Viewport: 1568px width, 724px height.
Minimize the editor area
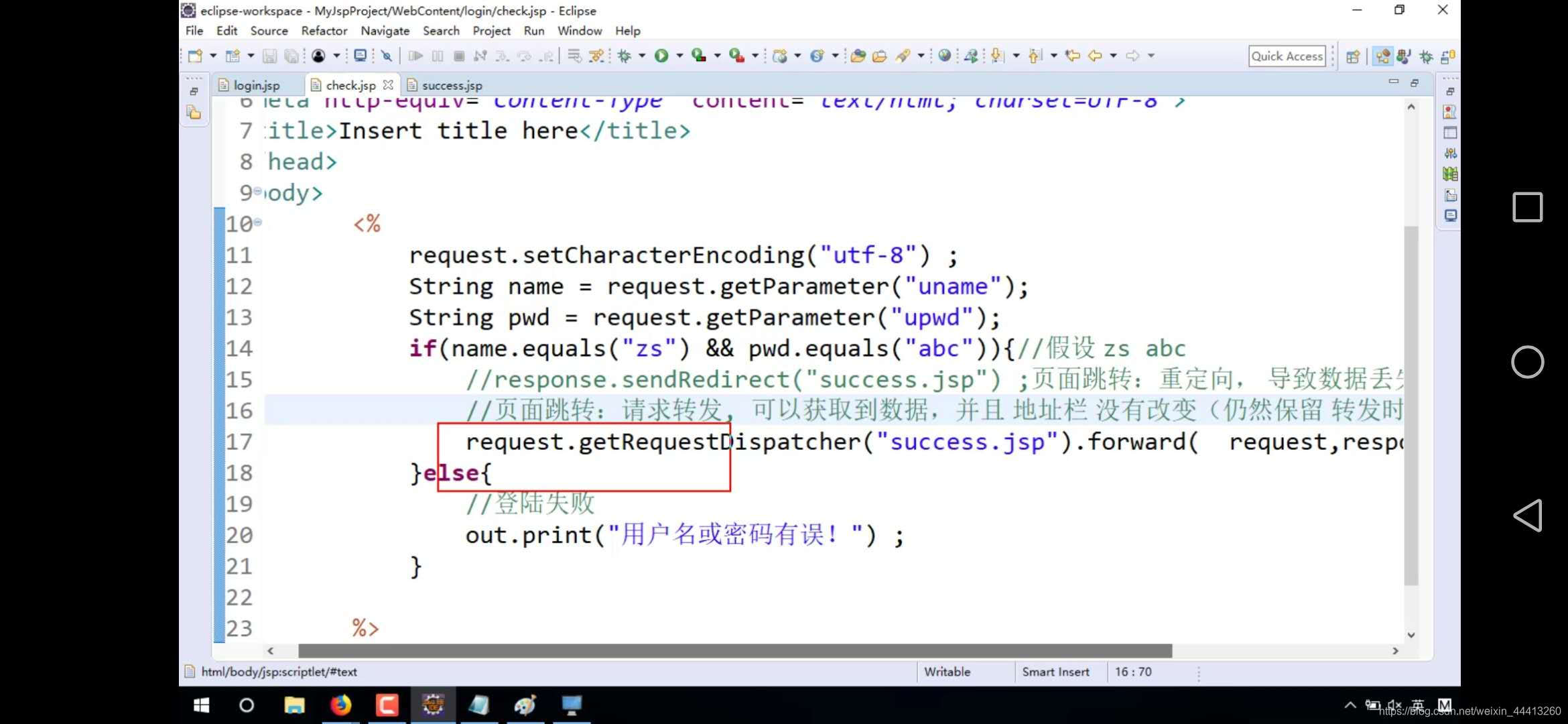pyautogui.click(x=1394, y=82)
